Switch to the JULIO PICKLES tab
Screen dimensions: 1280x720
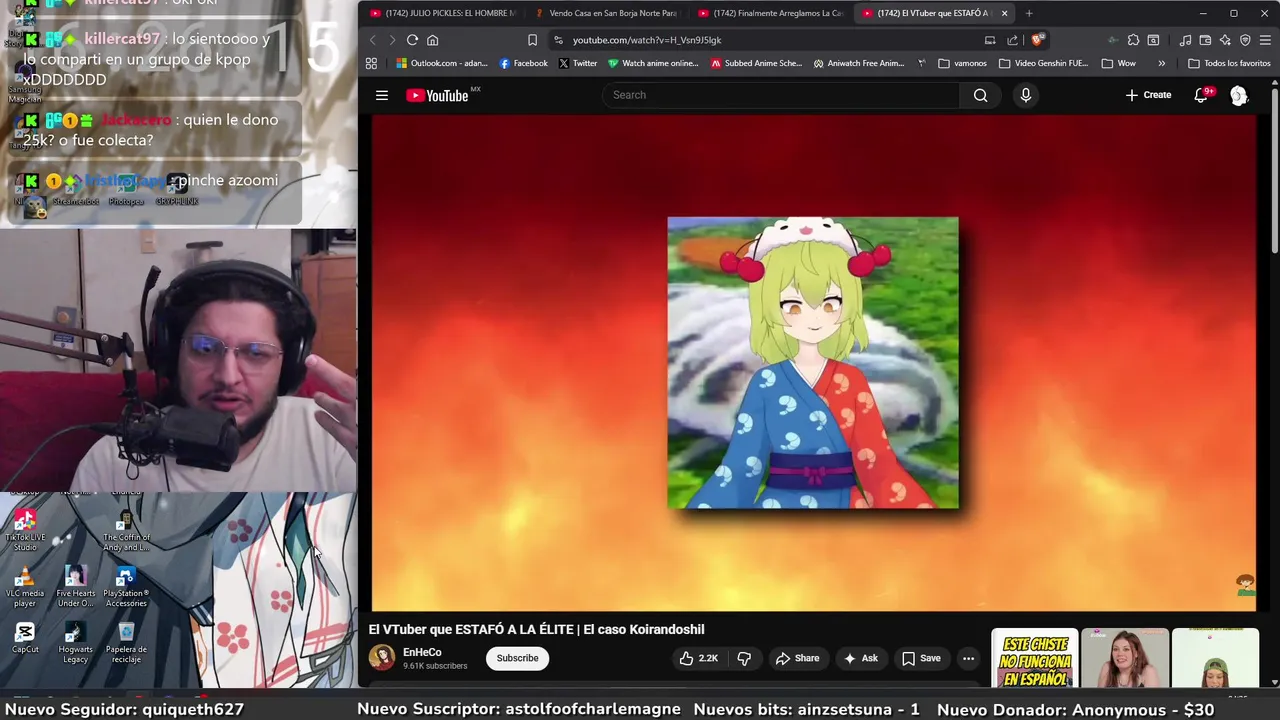coord(442,13)
